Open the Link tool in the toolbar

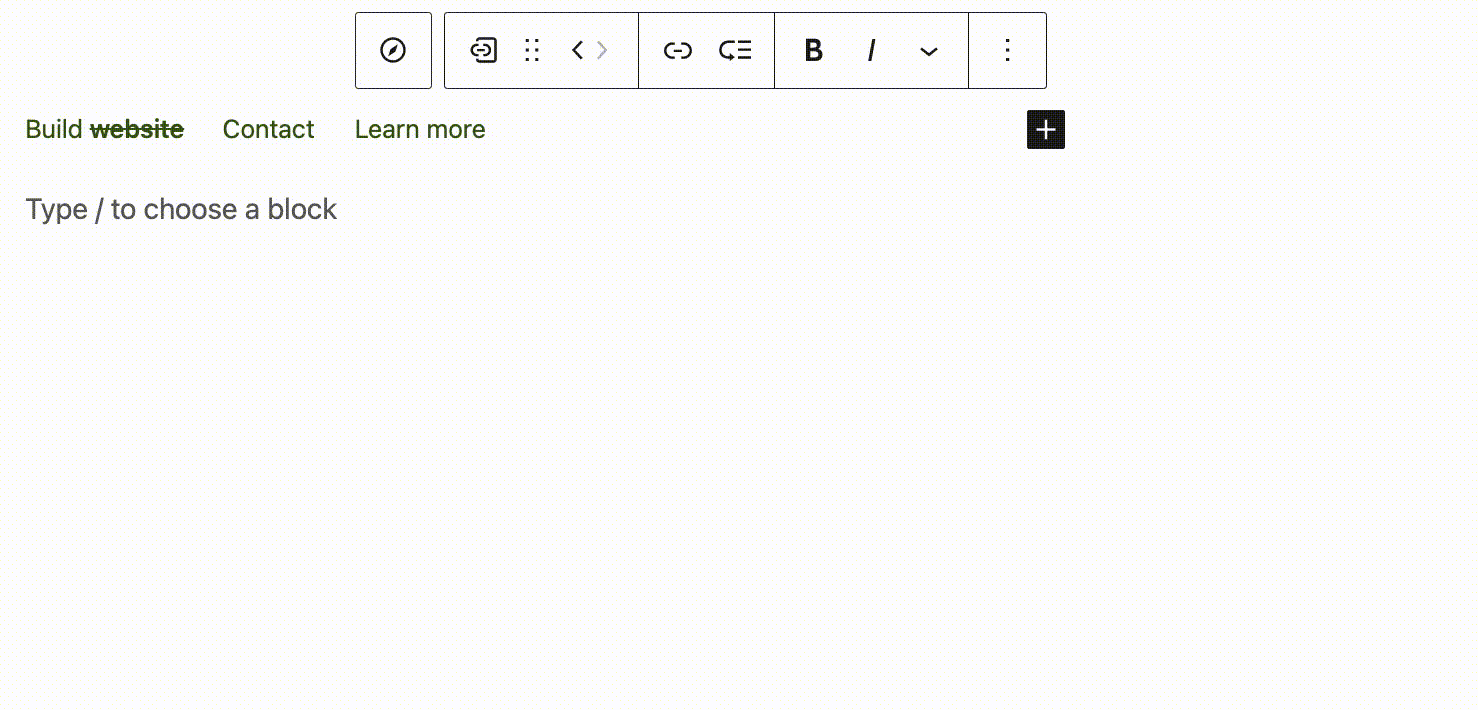(678, 50)
